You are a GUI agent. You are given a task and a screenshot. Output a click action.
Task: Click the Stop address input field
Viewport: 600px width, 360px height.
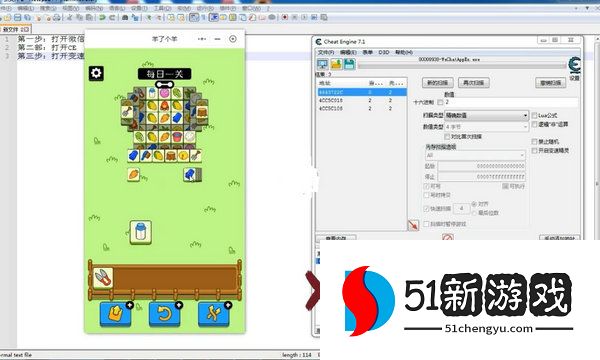tap(481, 177)
